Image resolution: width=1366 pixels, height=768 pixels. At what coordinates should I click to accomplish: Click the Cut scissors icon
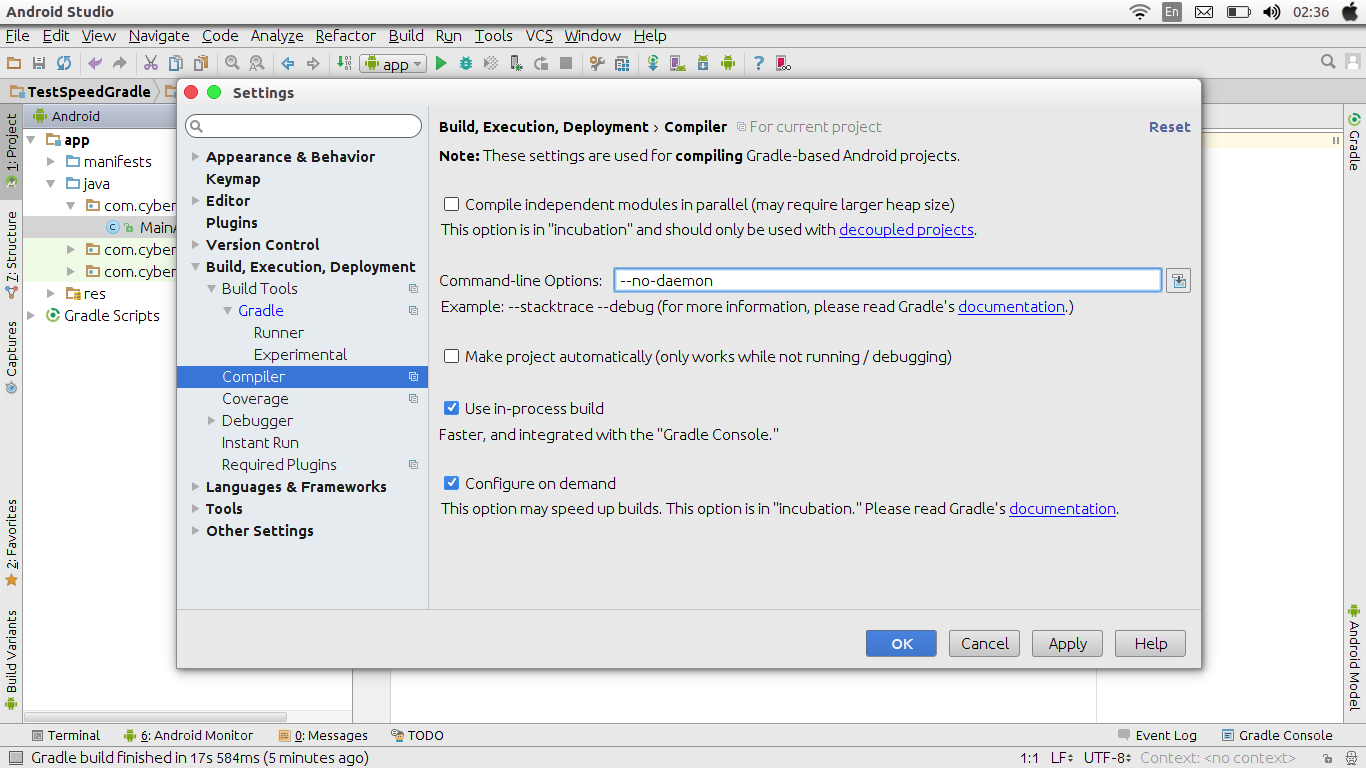tap(150, 63)
